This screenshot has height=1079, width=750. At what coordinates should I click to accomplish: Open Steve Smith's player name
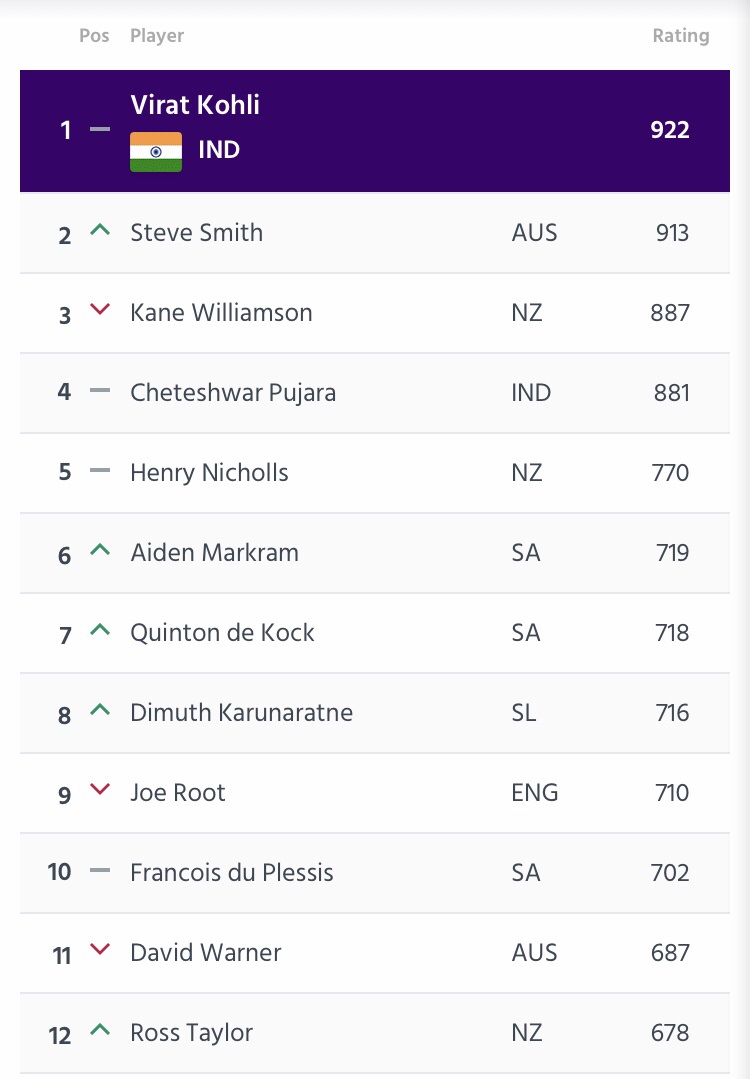(x=197, y=233)
